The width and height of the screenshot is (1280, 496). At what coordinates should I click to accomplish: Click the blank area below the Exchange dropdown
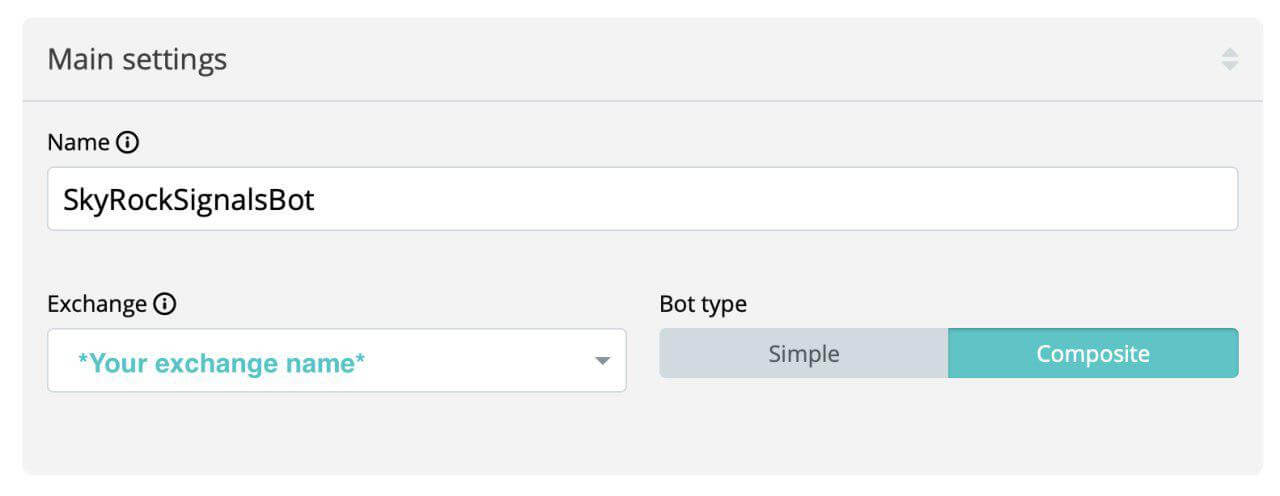(336, 430)
